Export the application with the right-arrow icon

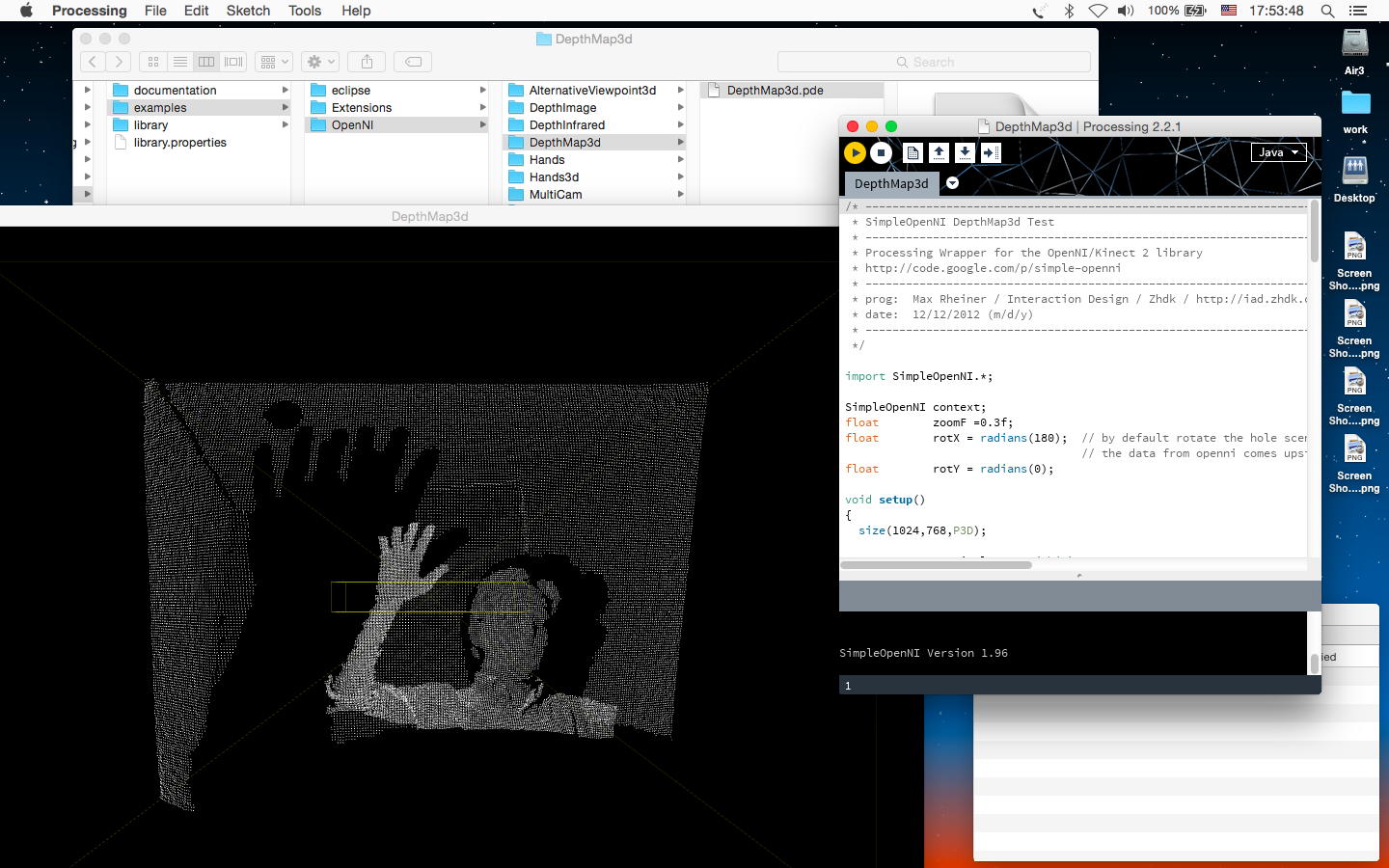tap(991, 152)
